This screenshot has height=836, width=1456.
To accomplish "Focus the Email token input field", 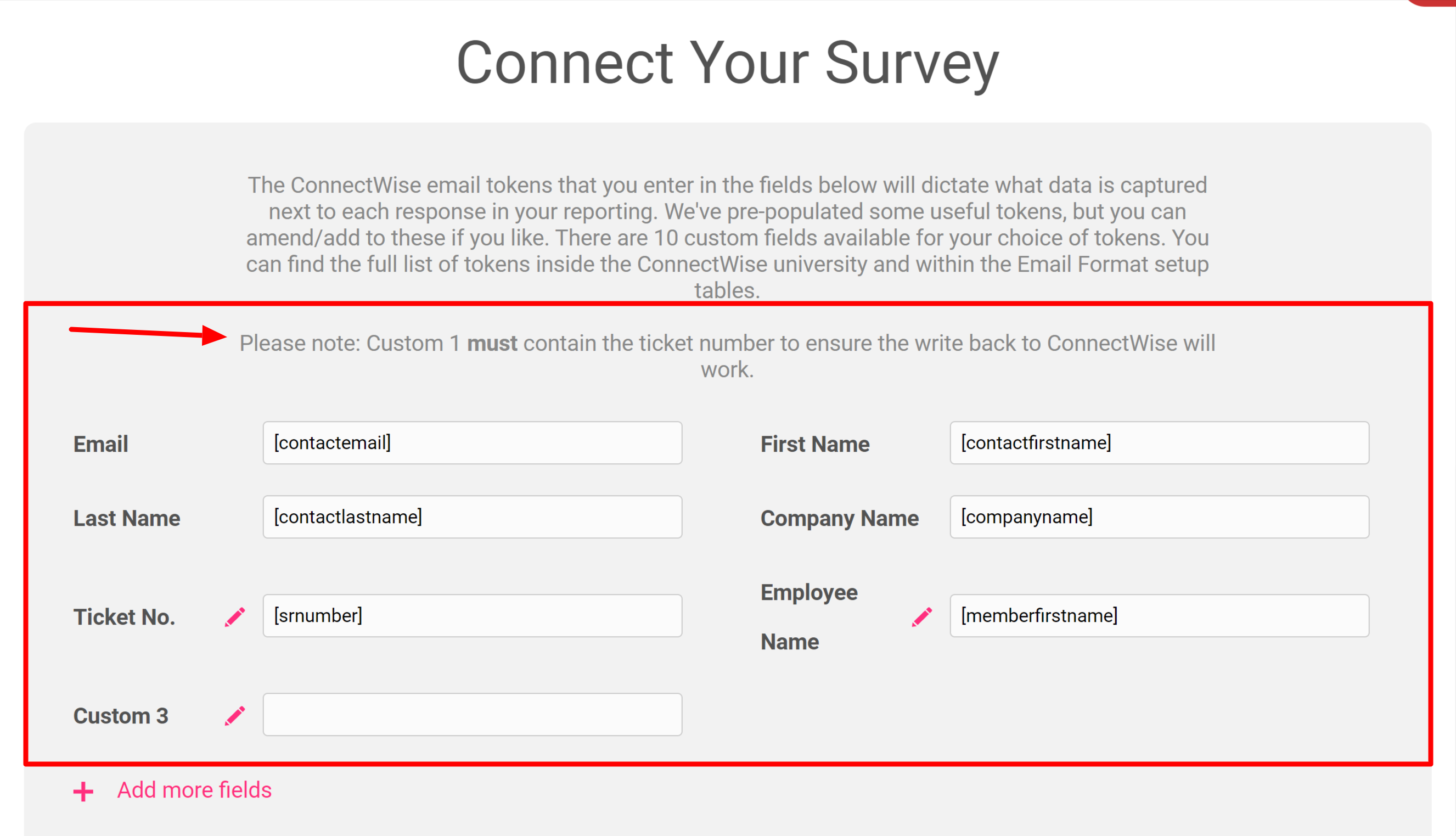I will coord(473,442).
